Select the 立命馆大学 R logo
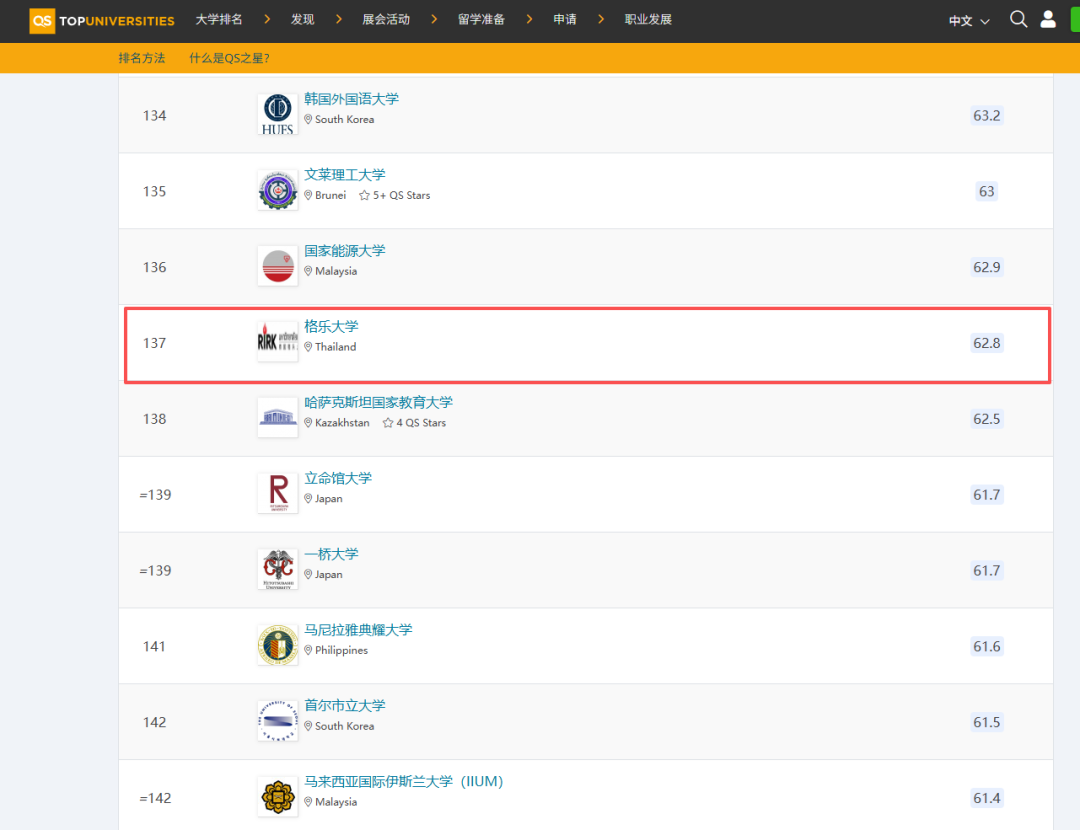Screen dimensions: 1080x830 click(277, 493)
